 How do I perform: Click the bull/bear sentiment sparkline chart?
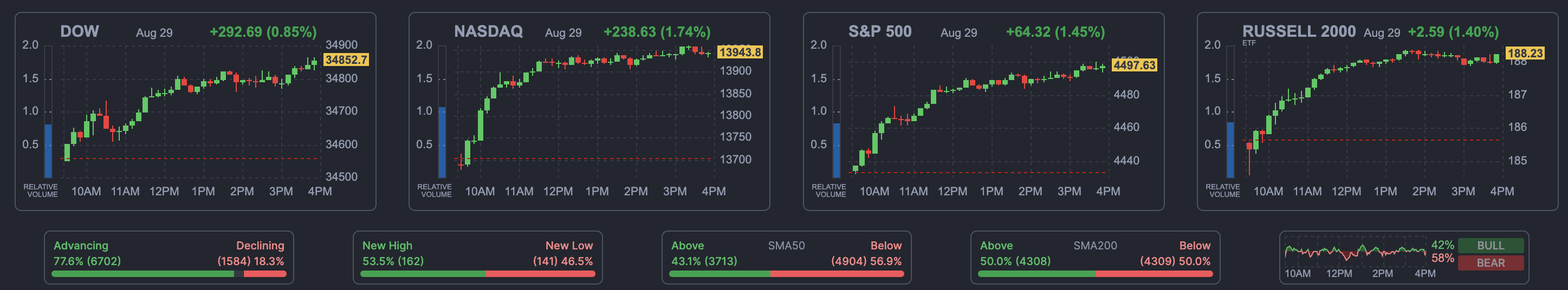tap(1355, 251)
